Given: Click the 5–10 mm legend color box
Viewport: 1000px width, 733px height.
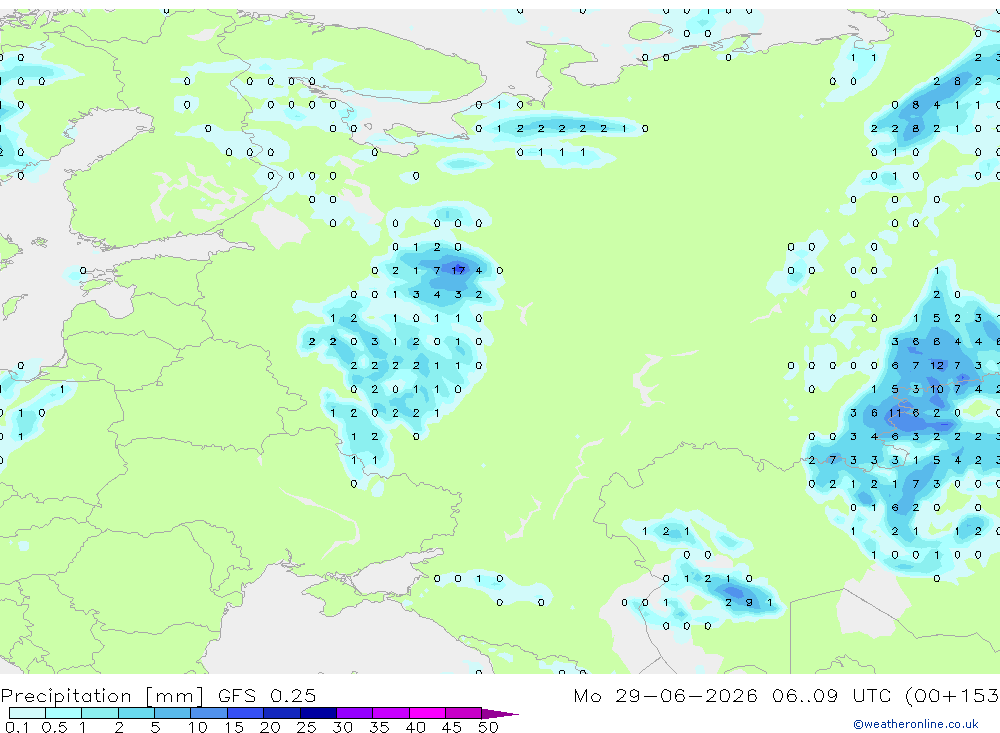Looking at the screenshot, I should click(173, 713).
